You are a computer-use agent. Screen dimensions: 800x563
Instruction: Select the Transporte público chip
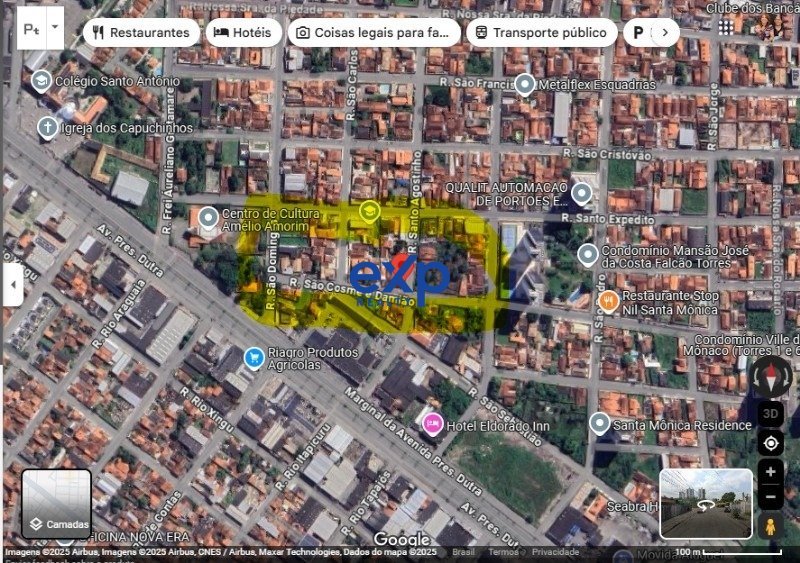540,32
